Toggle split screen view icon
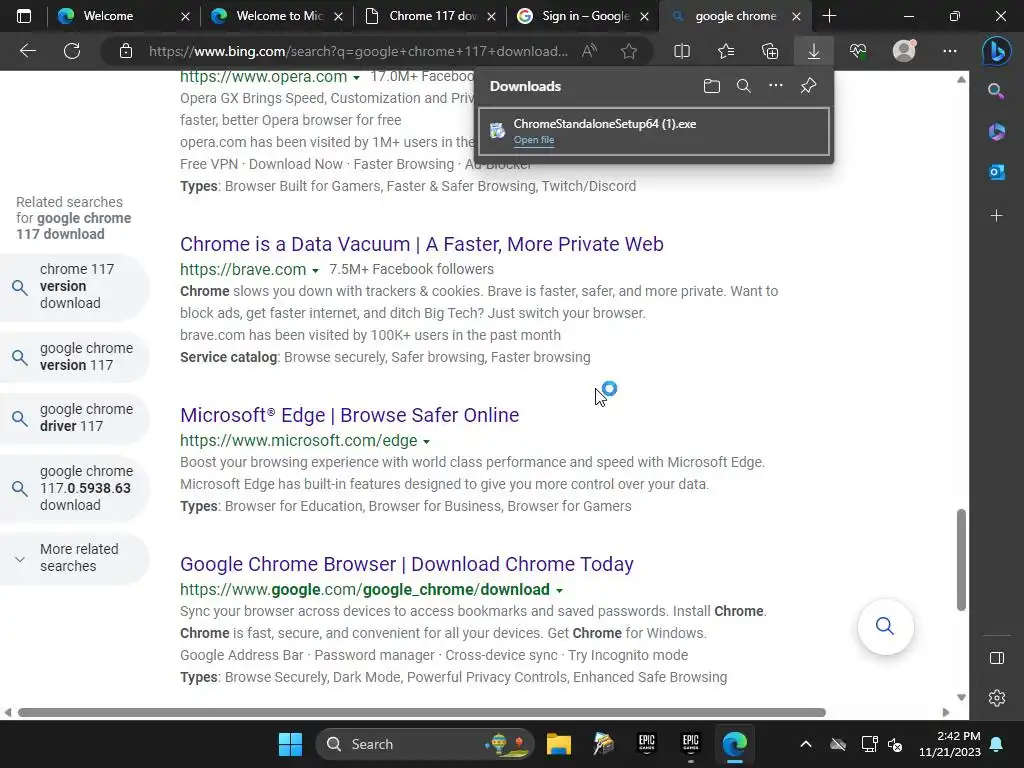 pos(682,51)
